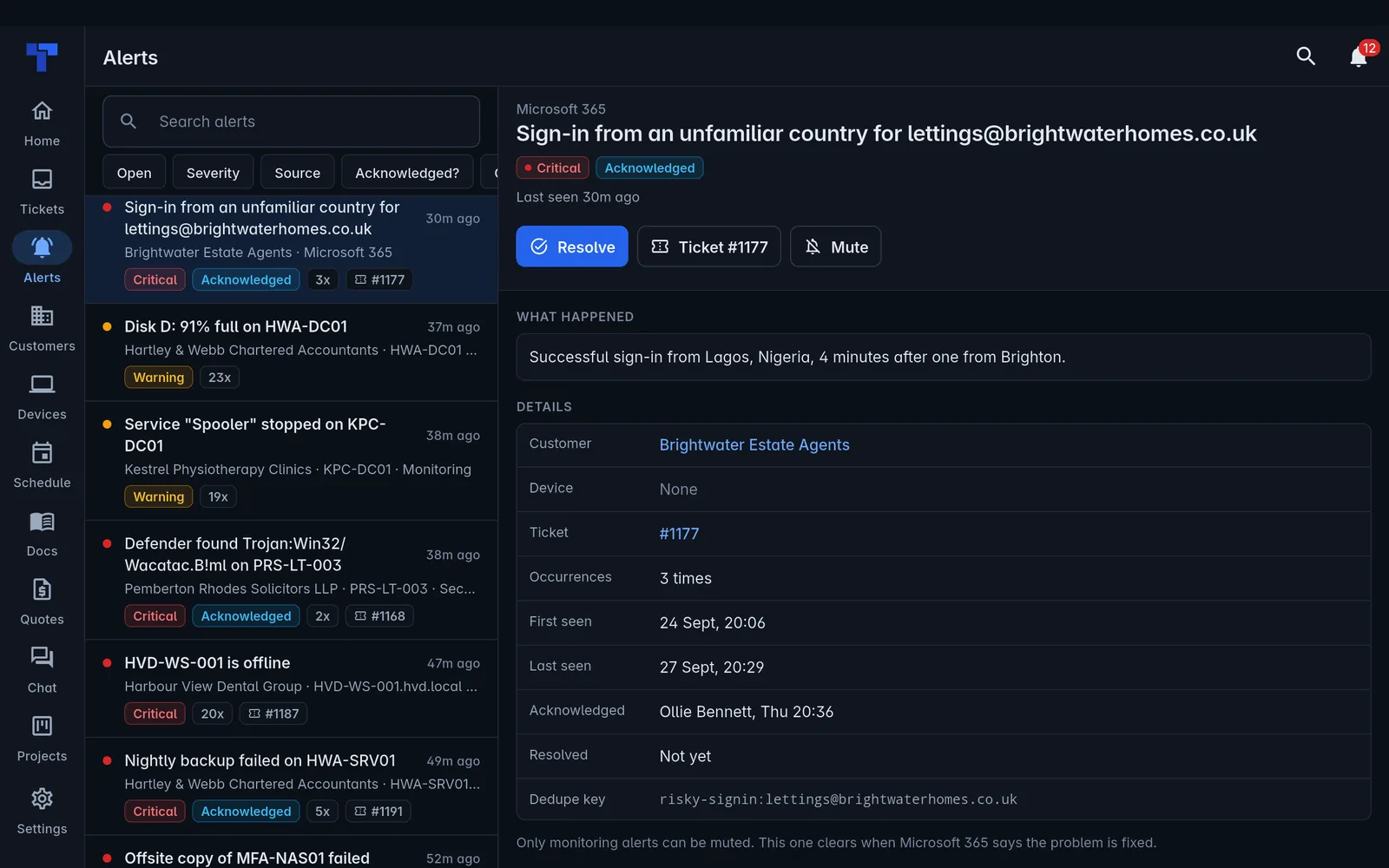1389x868 pixels.
Task: Open Projects in sidebar
Action: (x=42, y=739)
